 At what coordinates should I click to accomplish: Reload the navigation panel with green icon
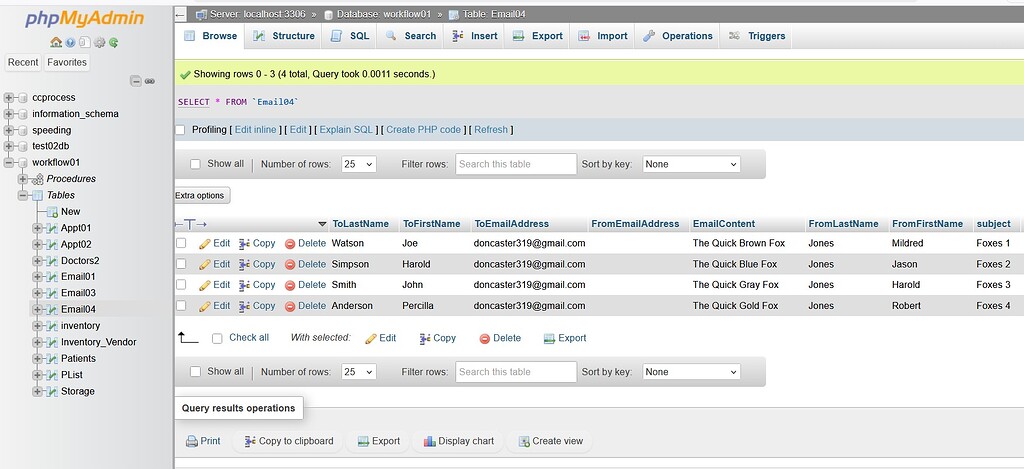coord(114,42)
